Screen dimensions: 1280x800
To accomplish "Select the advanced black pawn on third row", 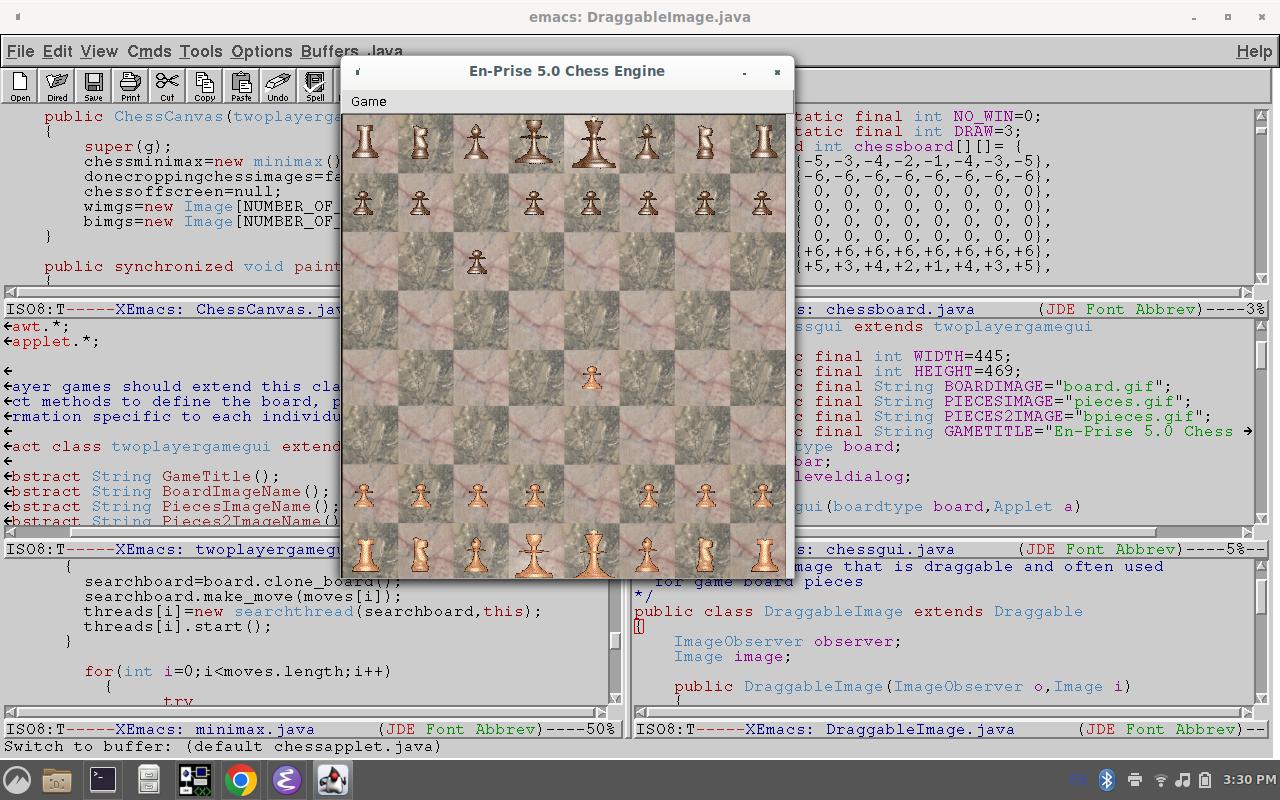I will (x=477, y=262).
